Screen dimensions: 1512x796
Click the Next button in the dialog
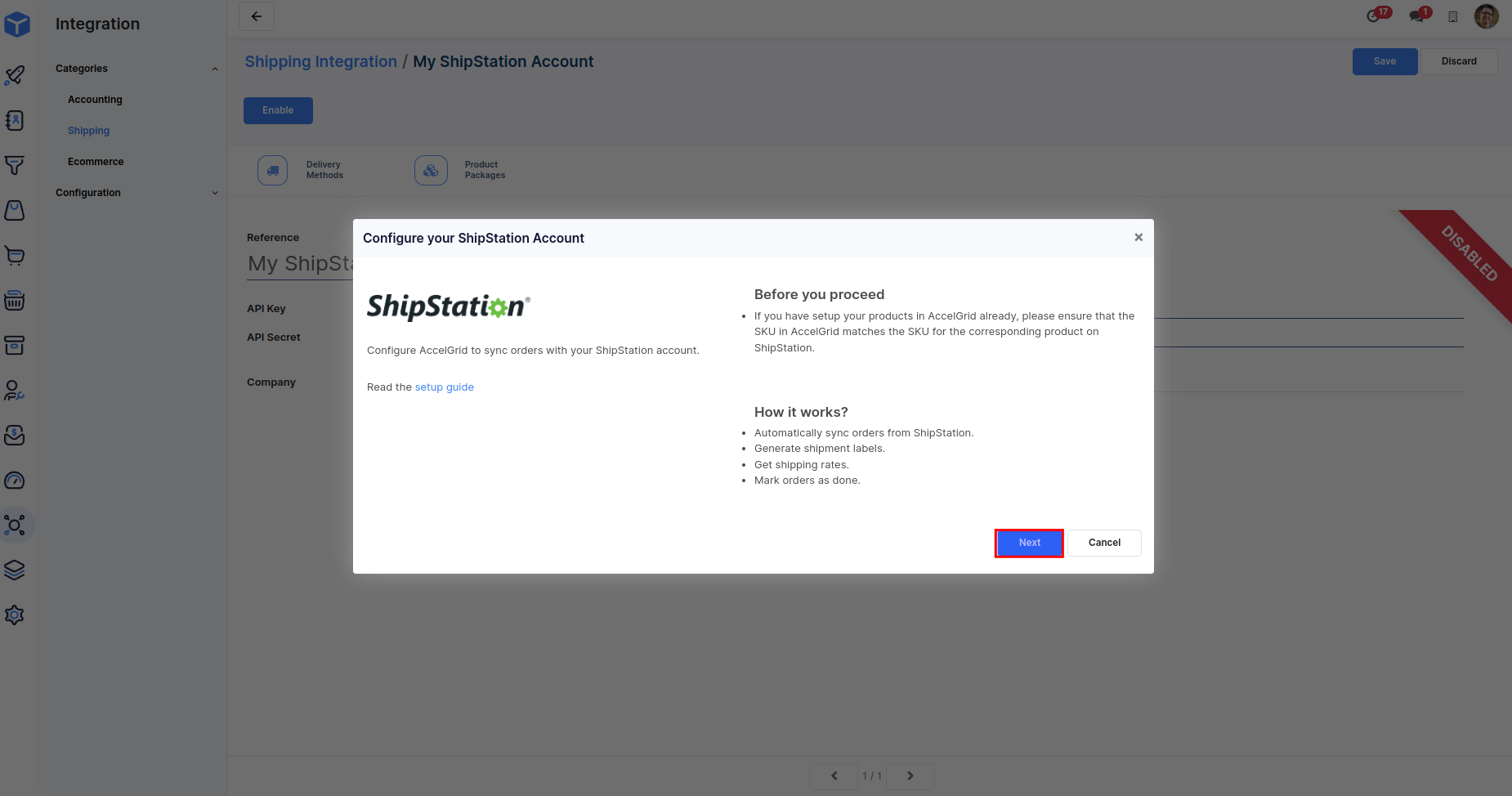[x=1029, y=543]
